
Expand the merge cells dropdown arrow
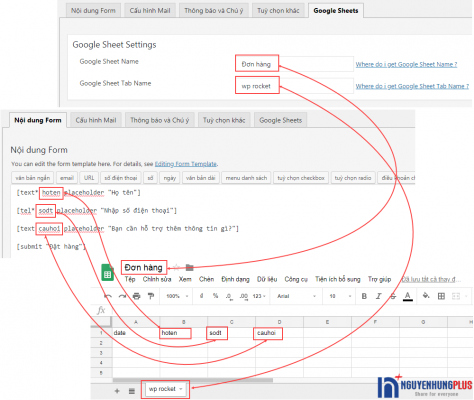pyautogui.click(x=466, y=296)
